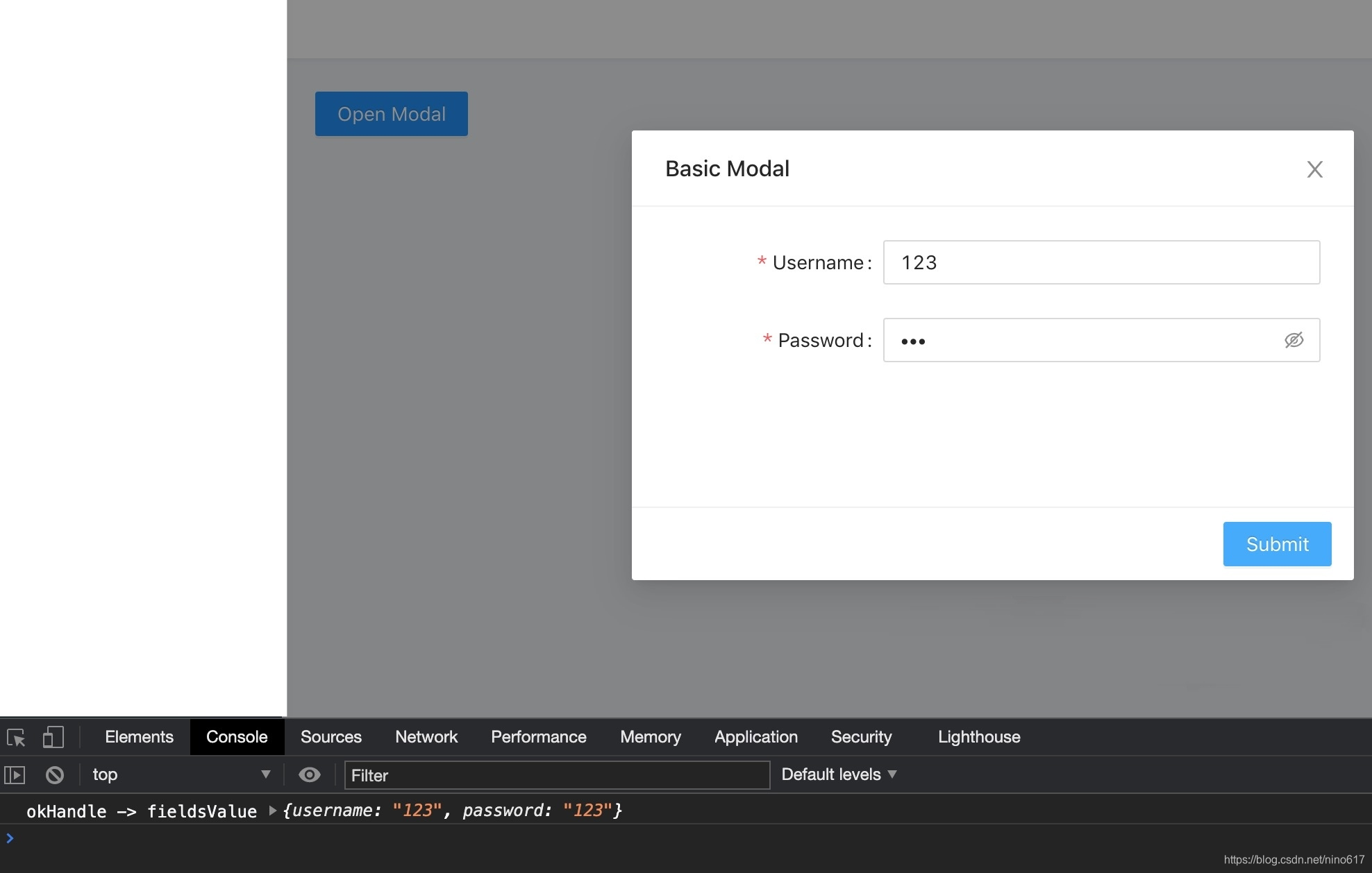Open the Sources panel
1372x873 pixels.
coord(331,737)
